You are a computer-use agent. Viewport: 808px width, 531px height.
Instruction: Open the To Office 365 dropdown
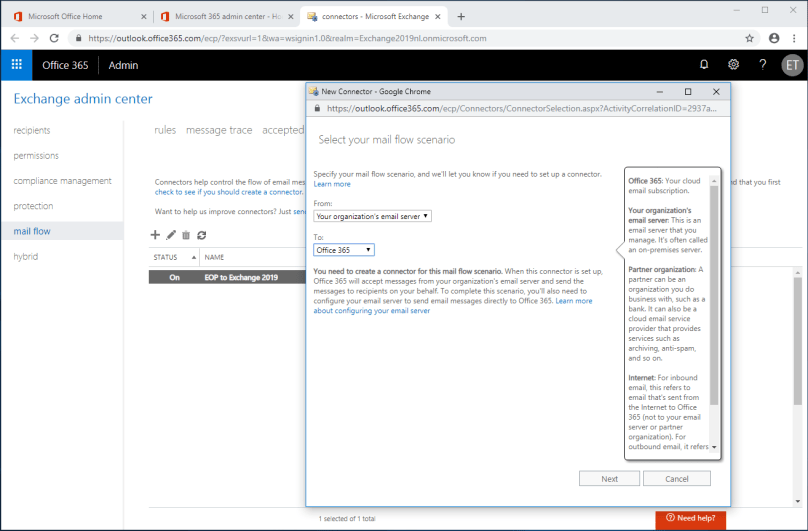coord(343,249)
